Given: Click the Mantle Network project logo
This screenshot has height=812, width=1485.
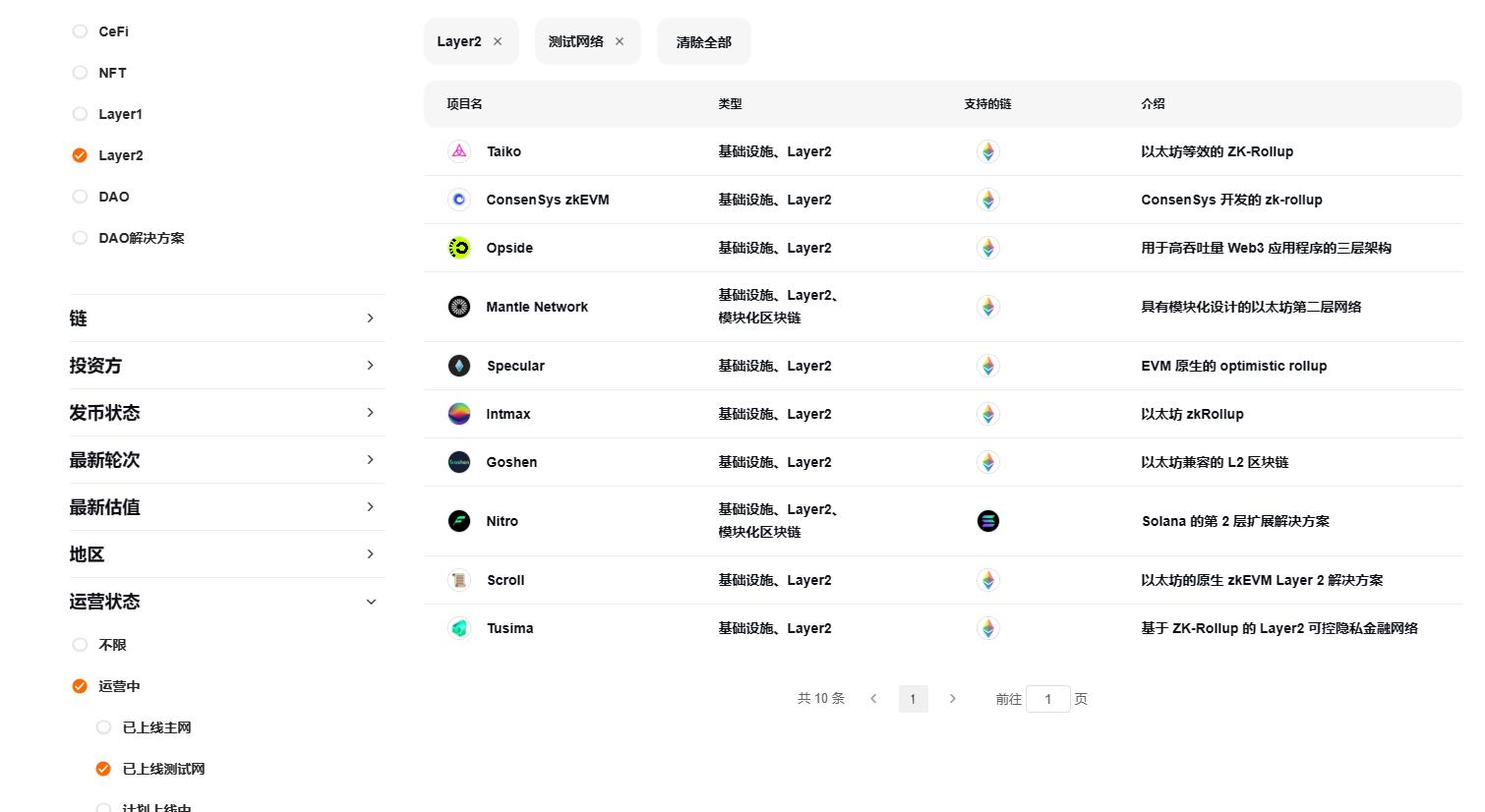Looking at the screenshot, I should pos(459,306).
